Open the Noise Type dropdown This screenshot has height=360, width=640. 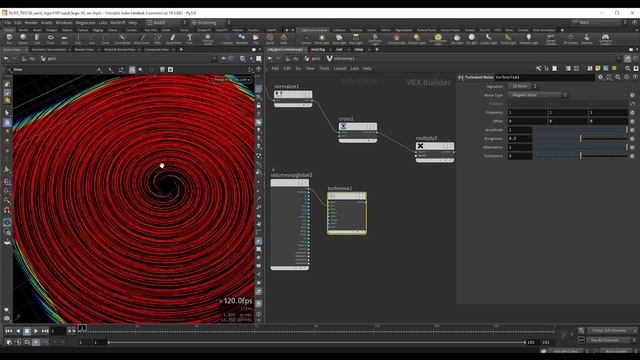coord(538,95)
